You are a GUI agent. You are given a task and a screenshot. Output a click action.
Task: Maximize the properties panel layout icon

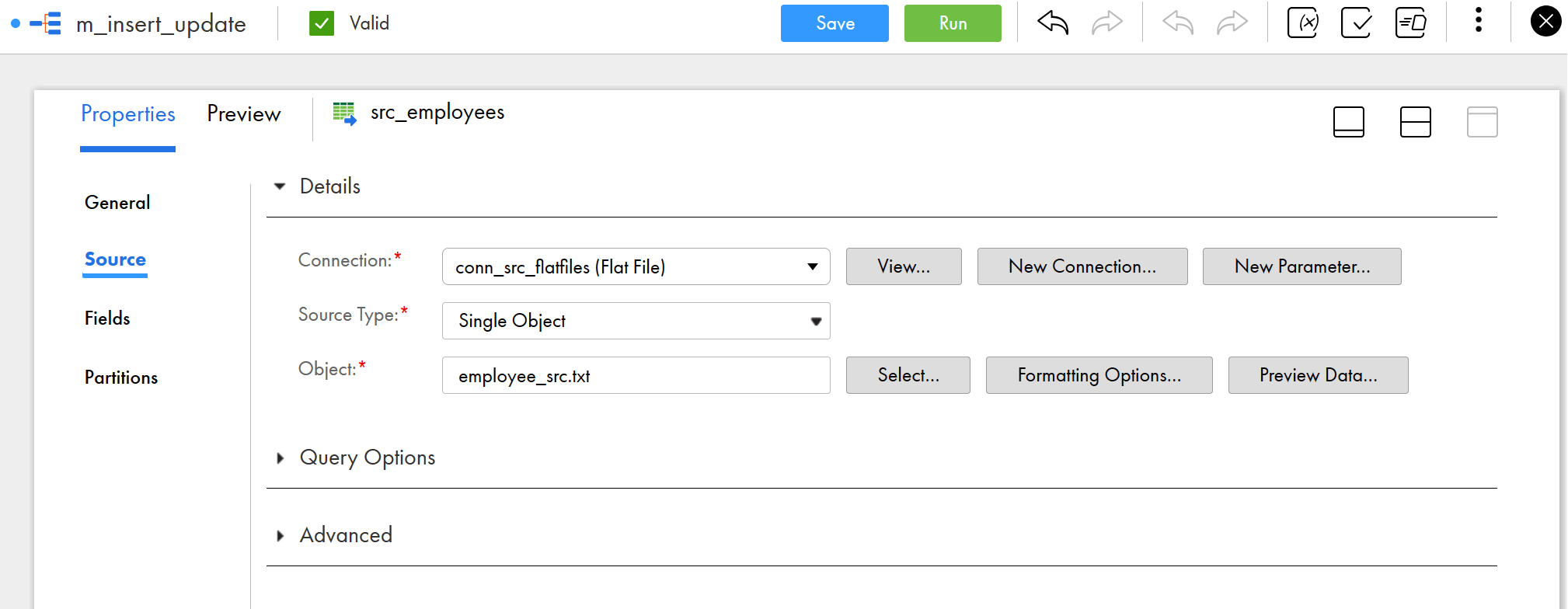tap(1482, 122)
